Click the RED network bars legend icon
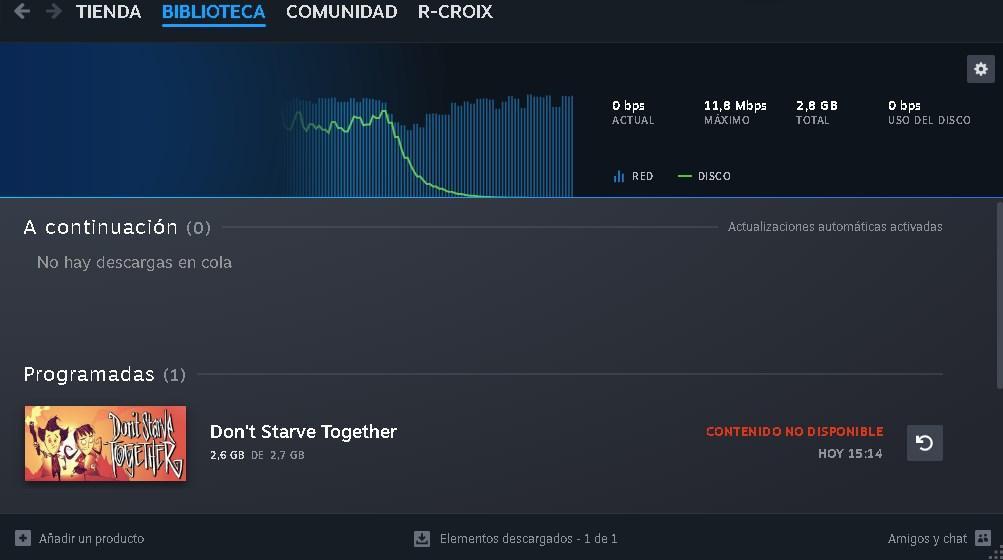 click(619, 176)
